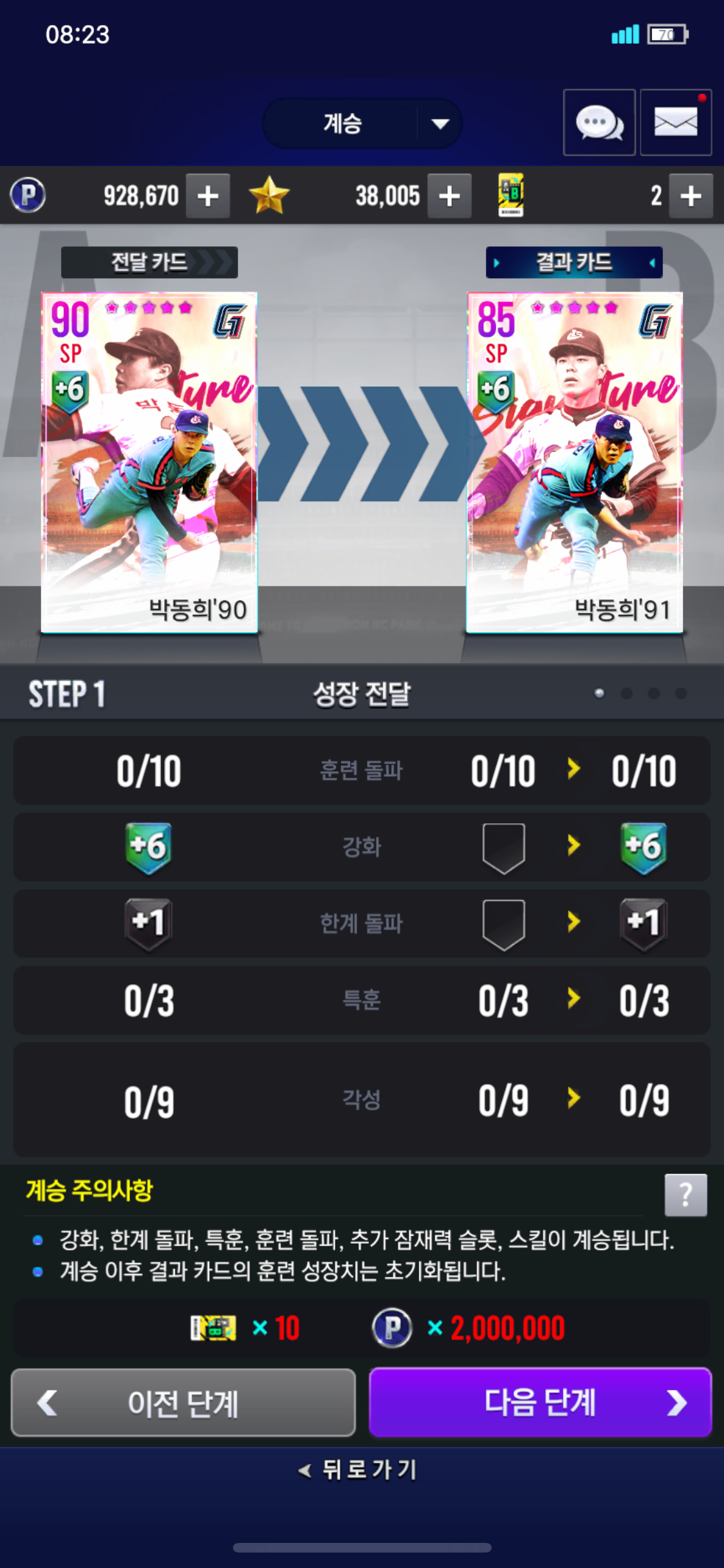Expand the 계승 dropdown menu
The image size is (724, 1568).
coord(362,123)
